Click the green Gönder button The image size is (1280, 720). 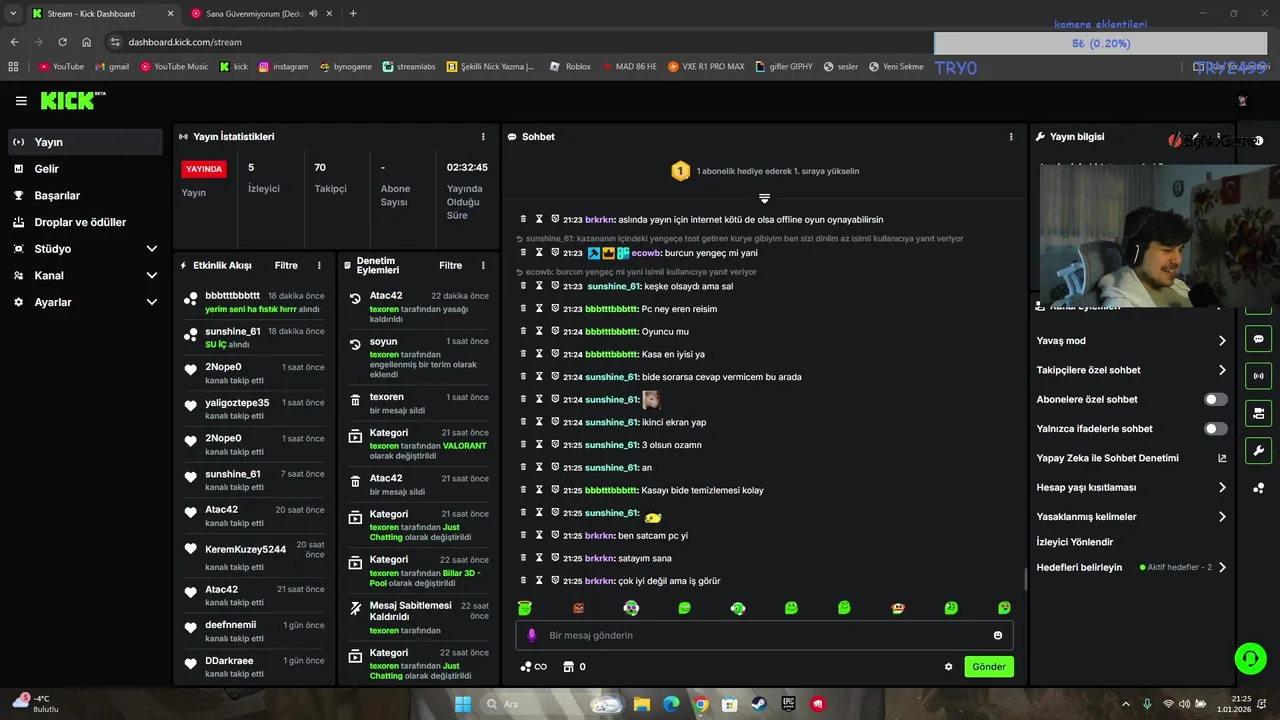click(x=989, y=667)
